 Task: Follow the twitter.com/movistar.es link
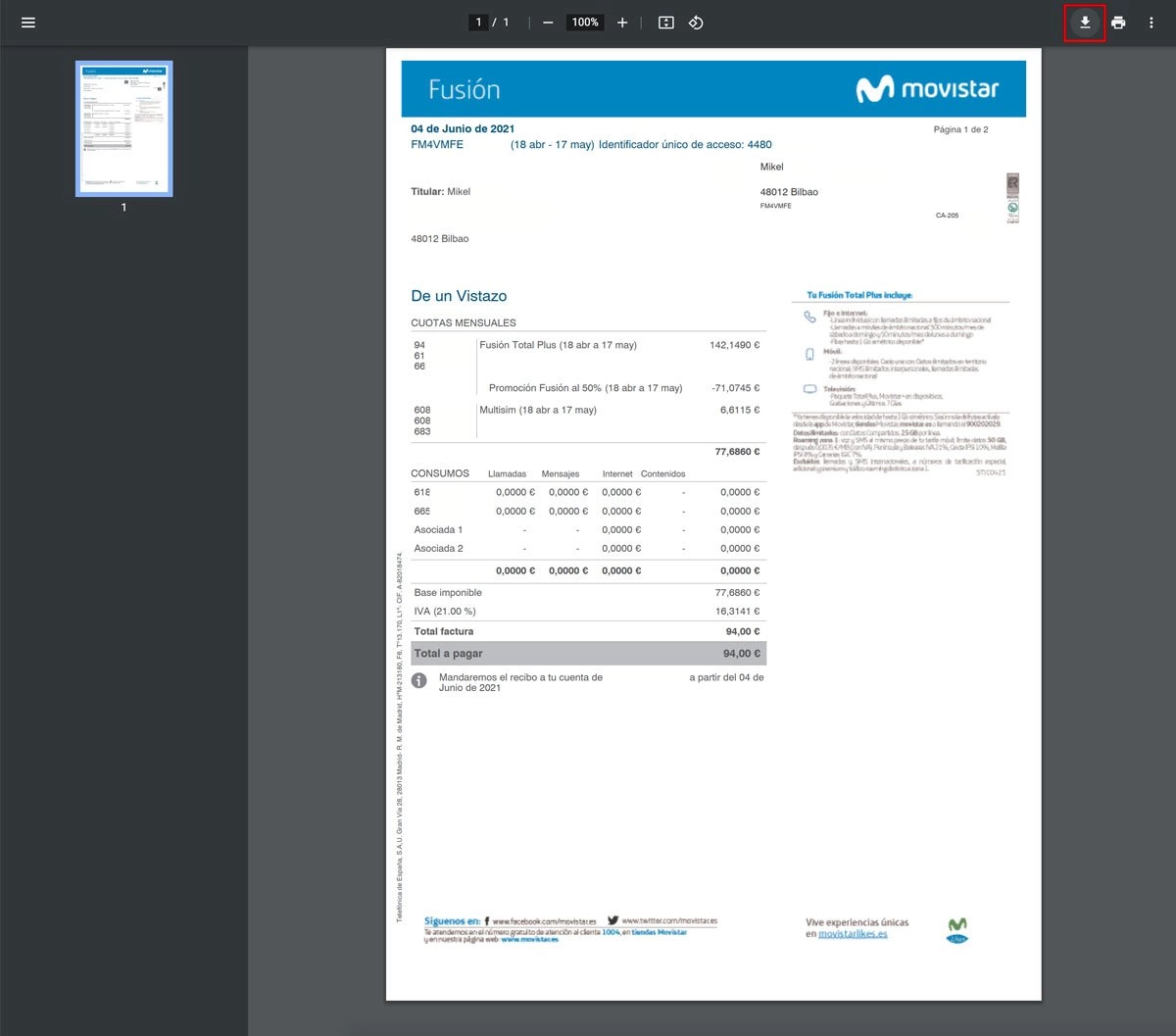pos(669,921)
